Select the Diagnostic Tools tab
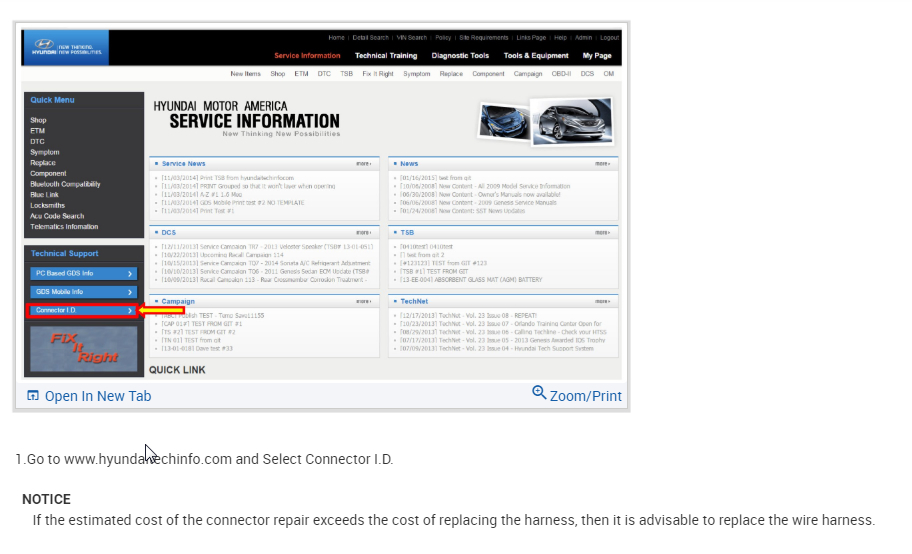 click(x=460, y=56)
